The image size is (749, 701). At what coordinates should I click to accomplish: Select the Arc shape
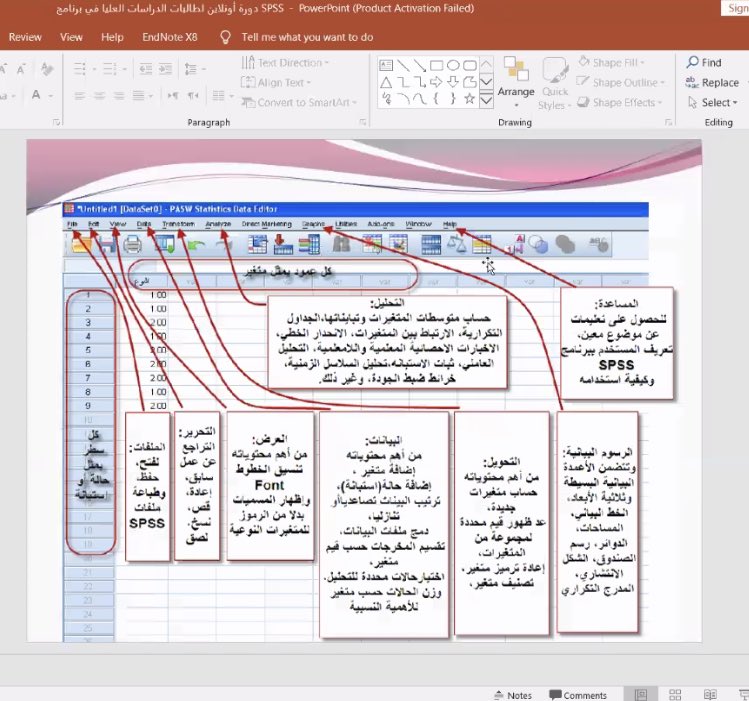click(x=403, y=99)
